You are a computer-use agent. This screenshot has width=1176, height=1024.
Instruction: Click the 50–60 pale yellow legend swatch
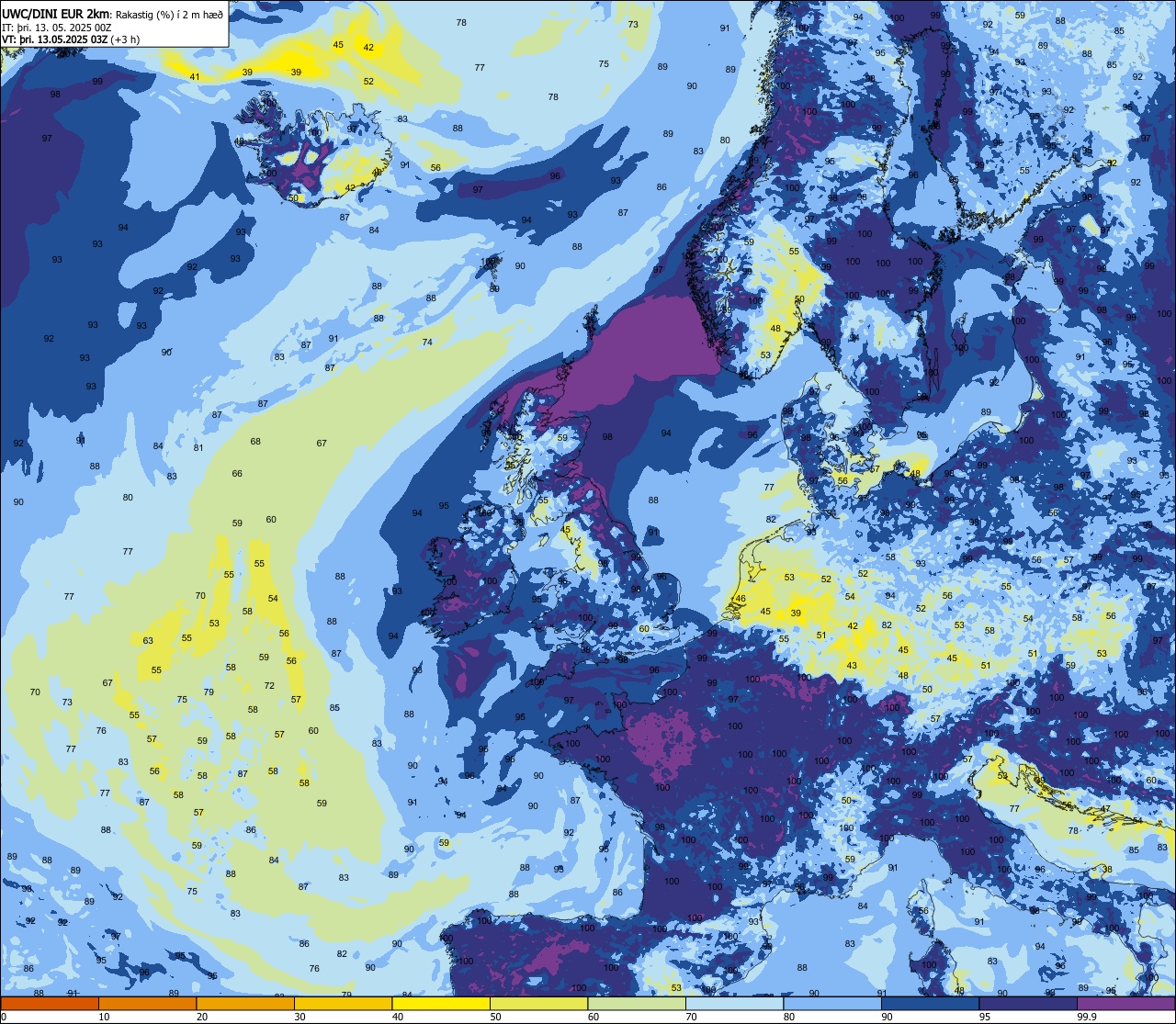click(538, 1003)
